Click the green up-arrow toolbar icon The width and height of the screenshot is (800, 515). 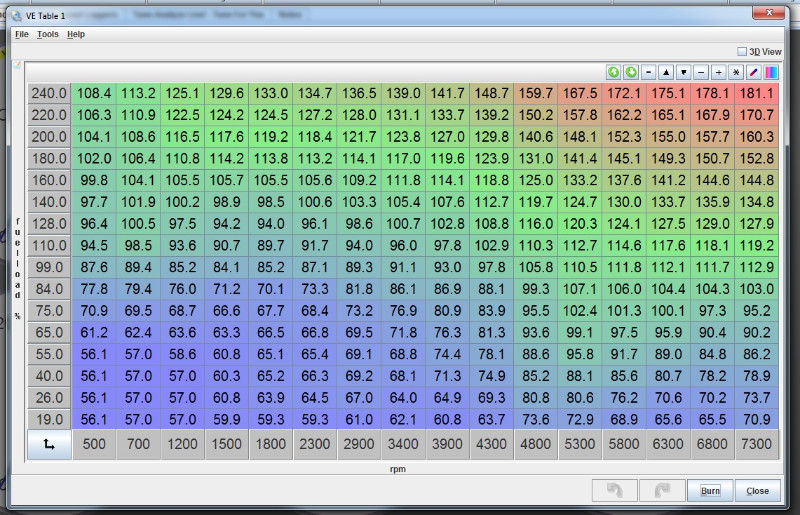click(613, 72)
